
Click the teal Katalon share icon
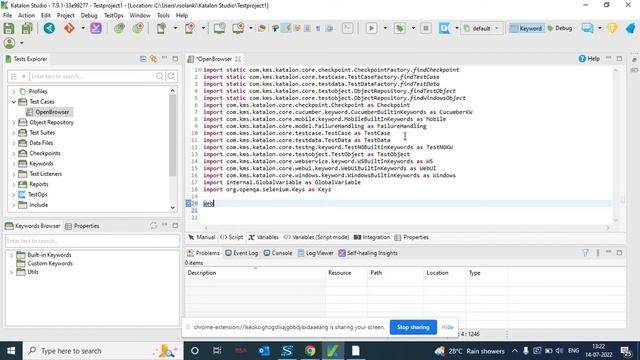[49, 28]
